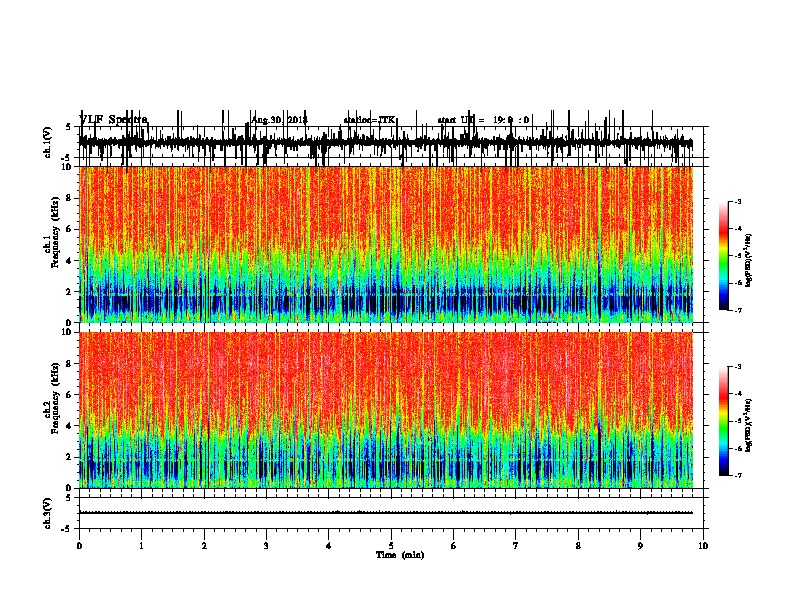
Task: Click time axis tick label "8"
Action: [x=578, y=545]
